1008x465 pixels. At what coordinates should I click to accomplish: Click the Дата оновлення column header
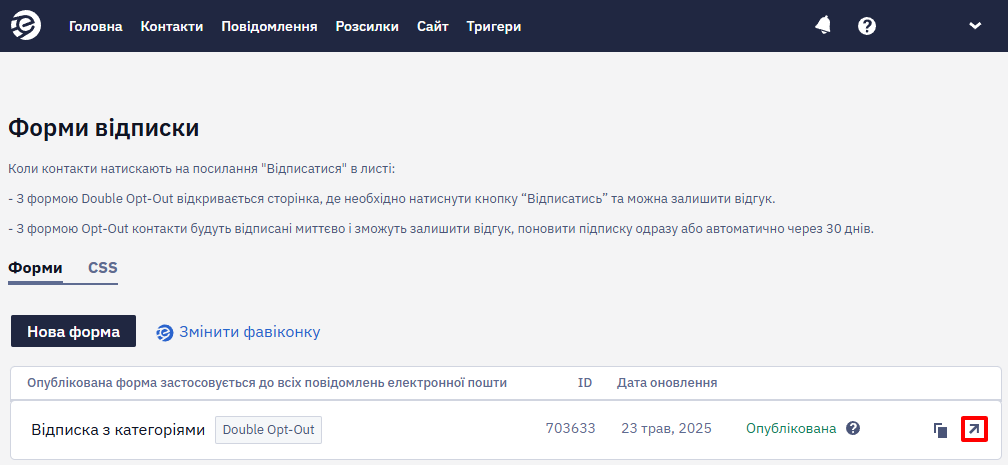[667, 383]
